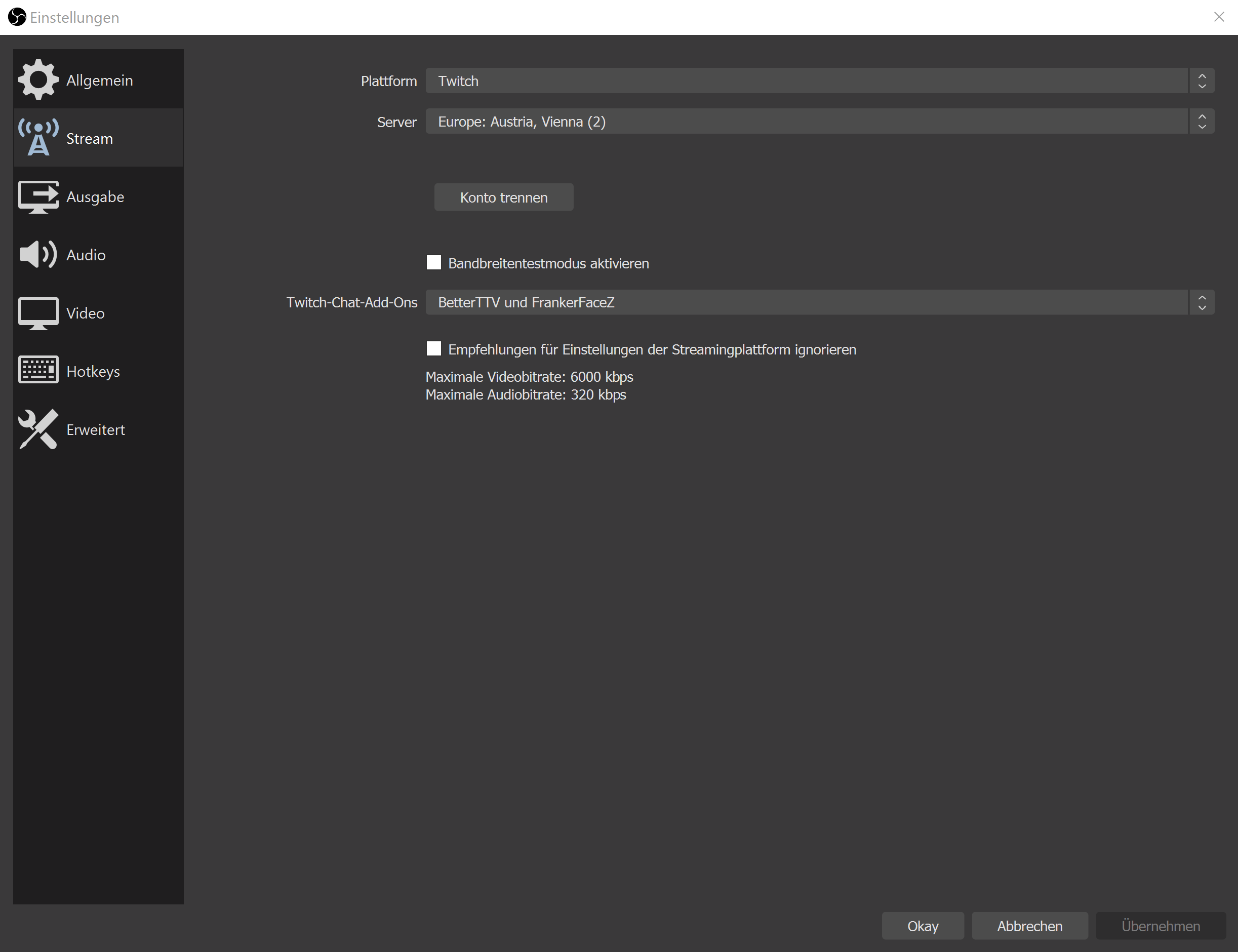This screenshot has height=952, width=1238.
Task: Switch to the Audio settings tab
Action: 86,255
